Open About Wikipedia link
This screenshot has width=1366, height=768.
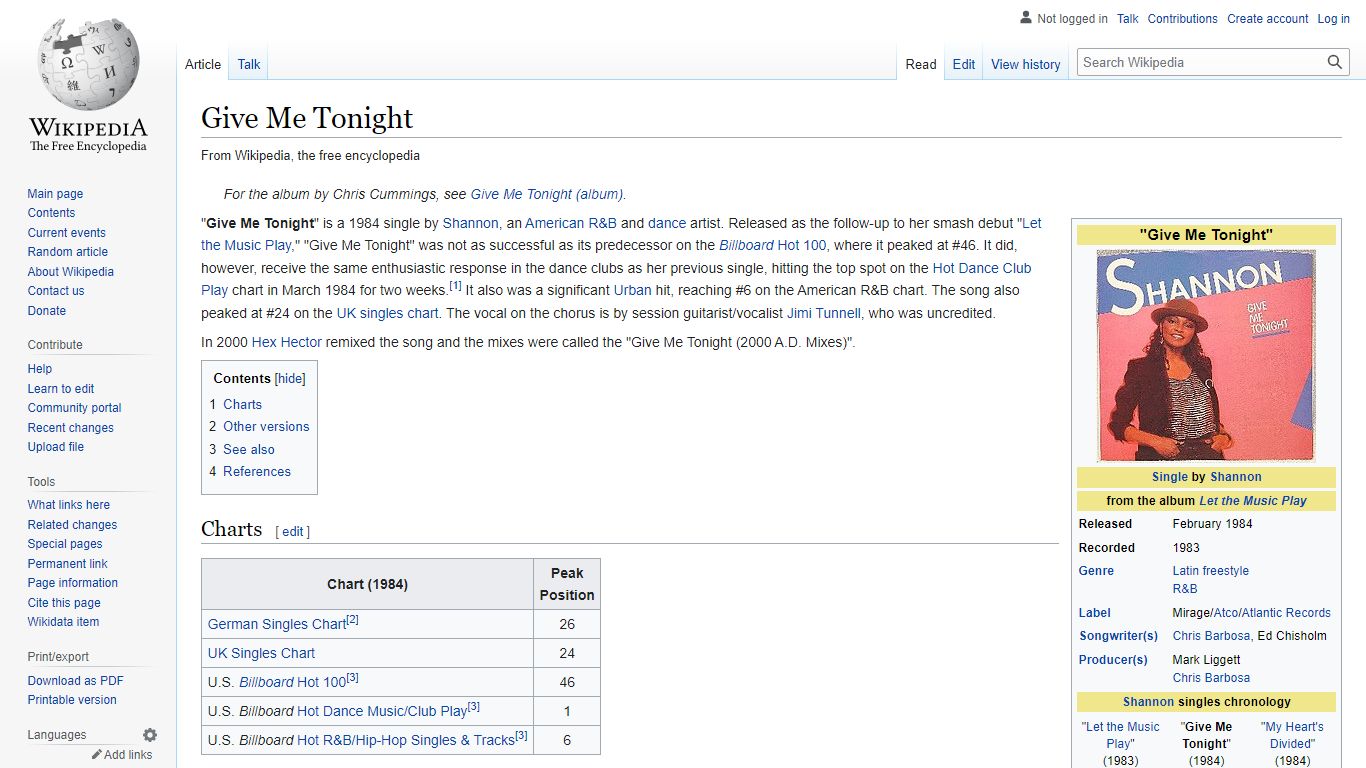[x=71, y=272]
